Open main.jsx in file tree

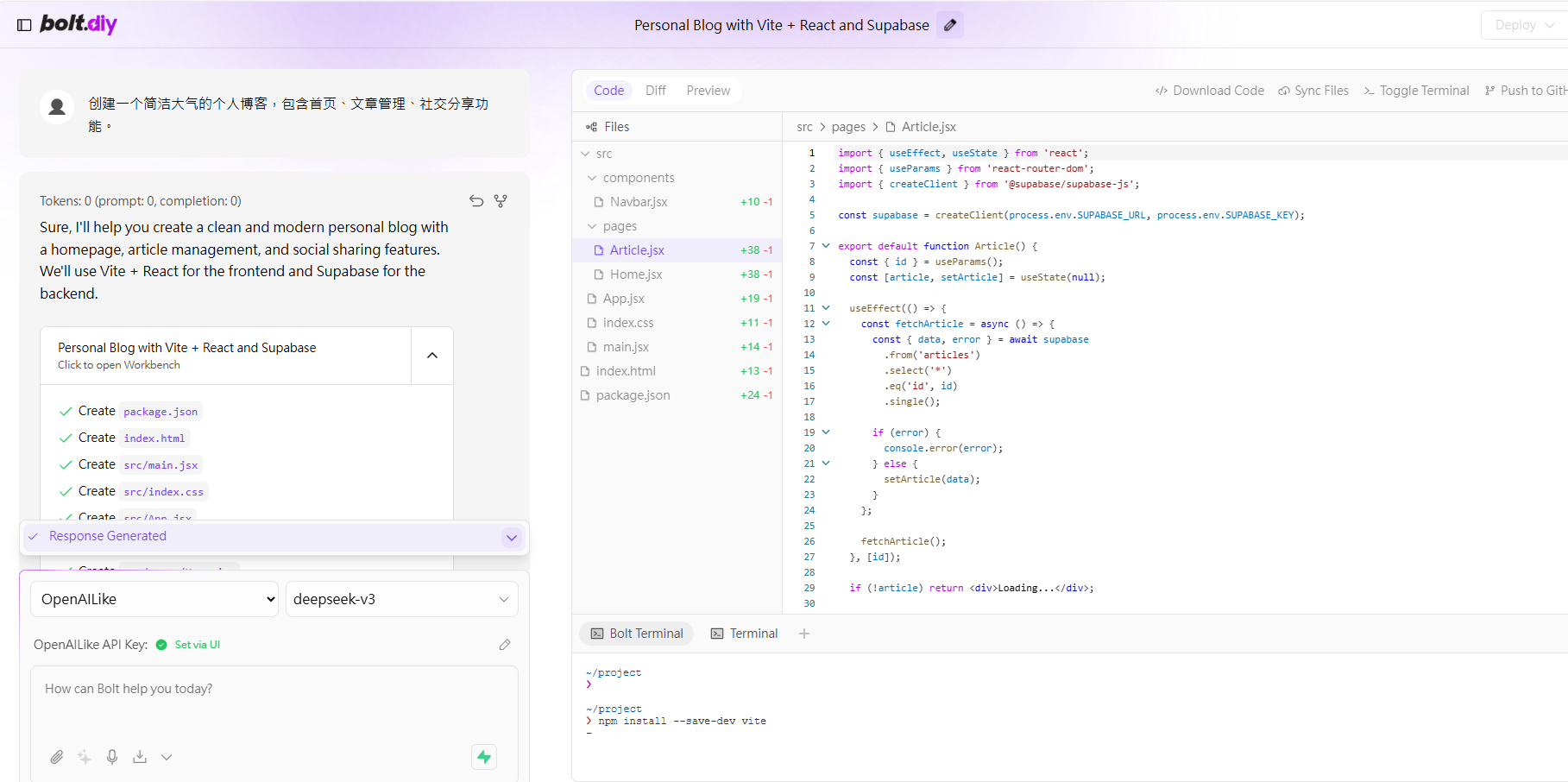click(x=677, y=347)
